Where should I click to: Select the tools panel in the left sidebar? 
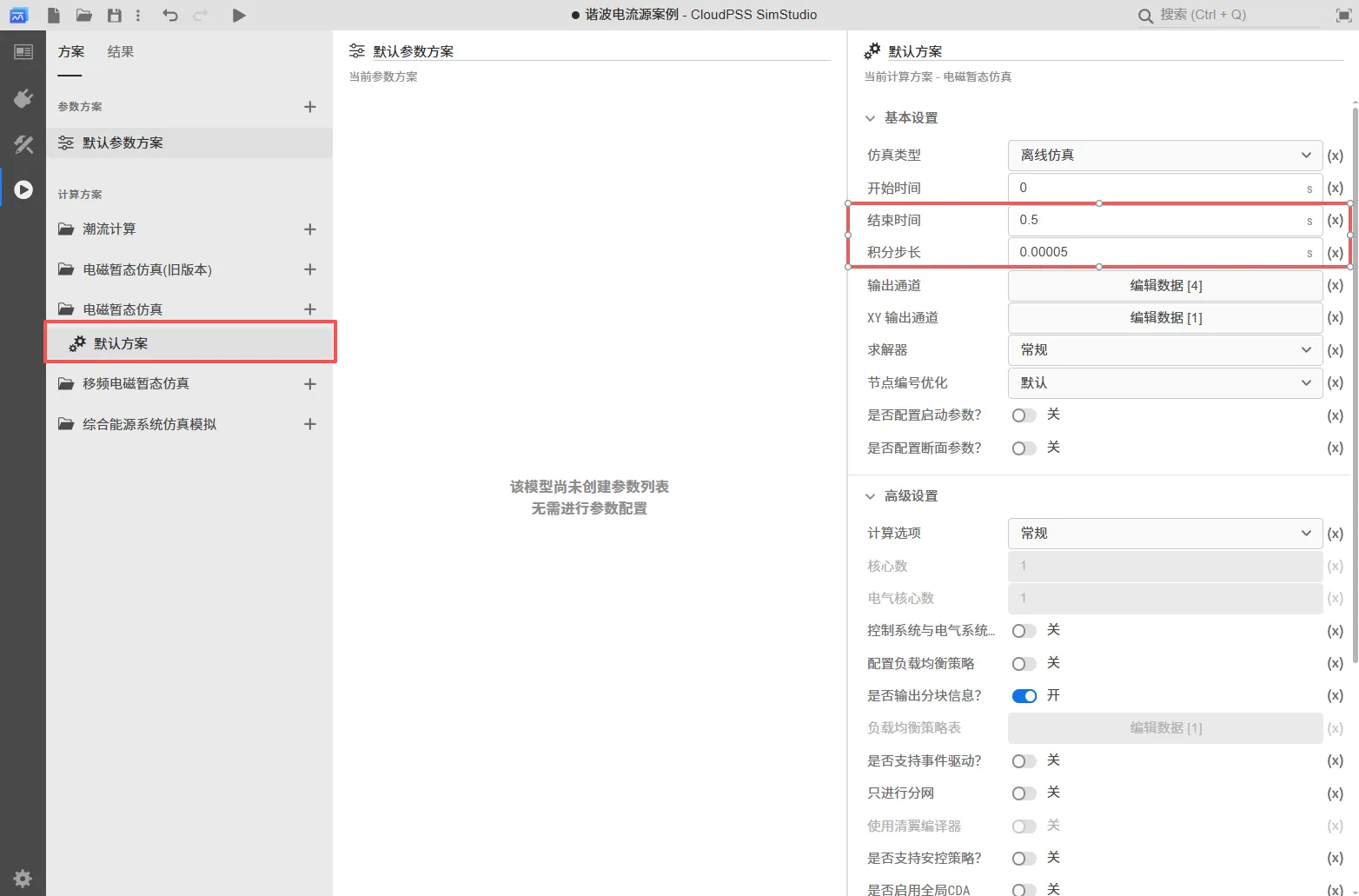tap(23, 144)
